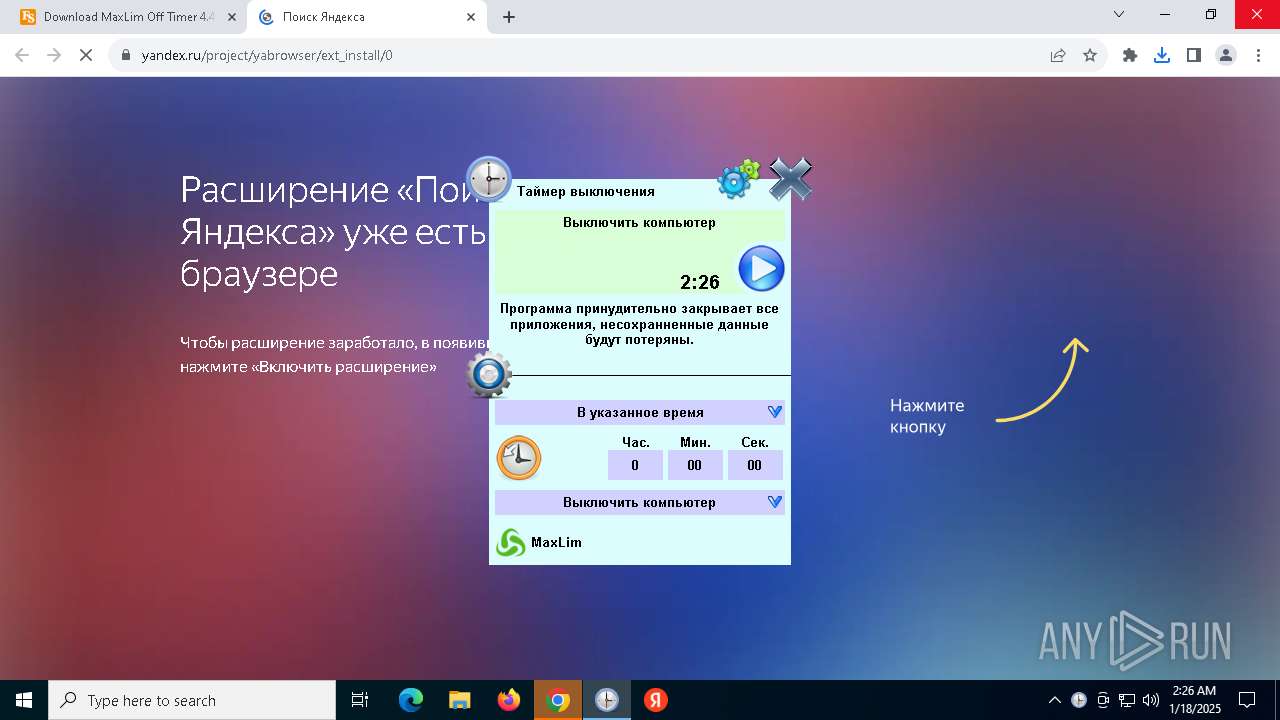Switch to Download MaxLim Off Timer tab
The image size is (1280, 720).
click(127, 17)
